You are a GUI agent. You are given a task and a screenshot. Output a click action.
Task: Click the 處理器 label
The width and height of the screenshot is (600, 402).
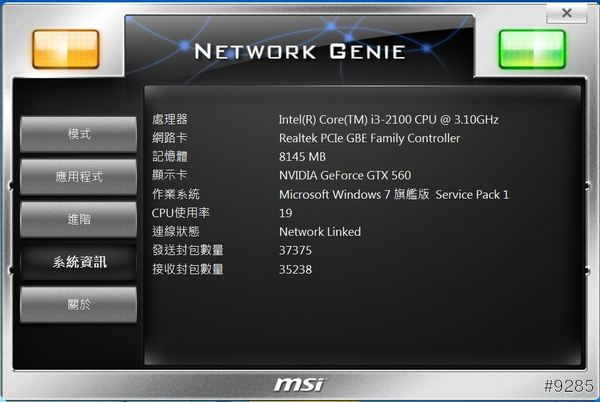(170, 119)
